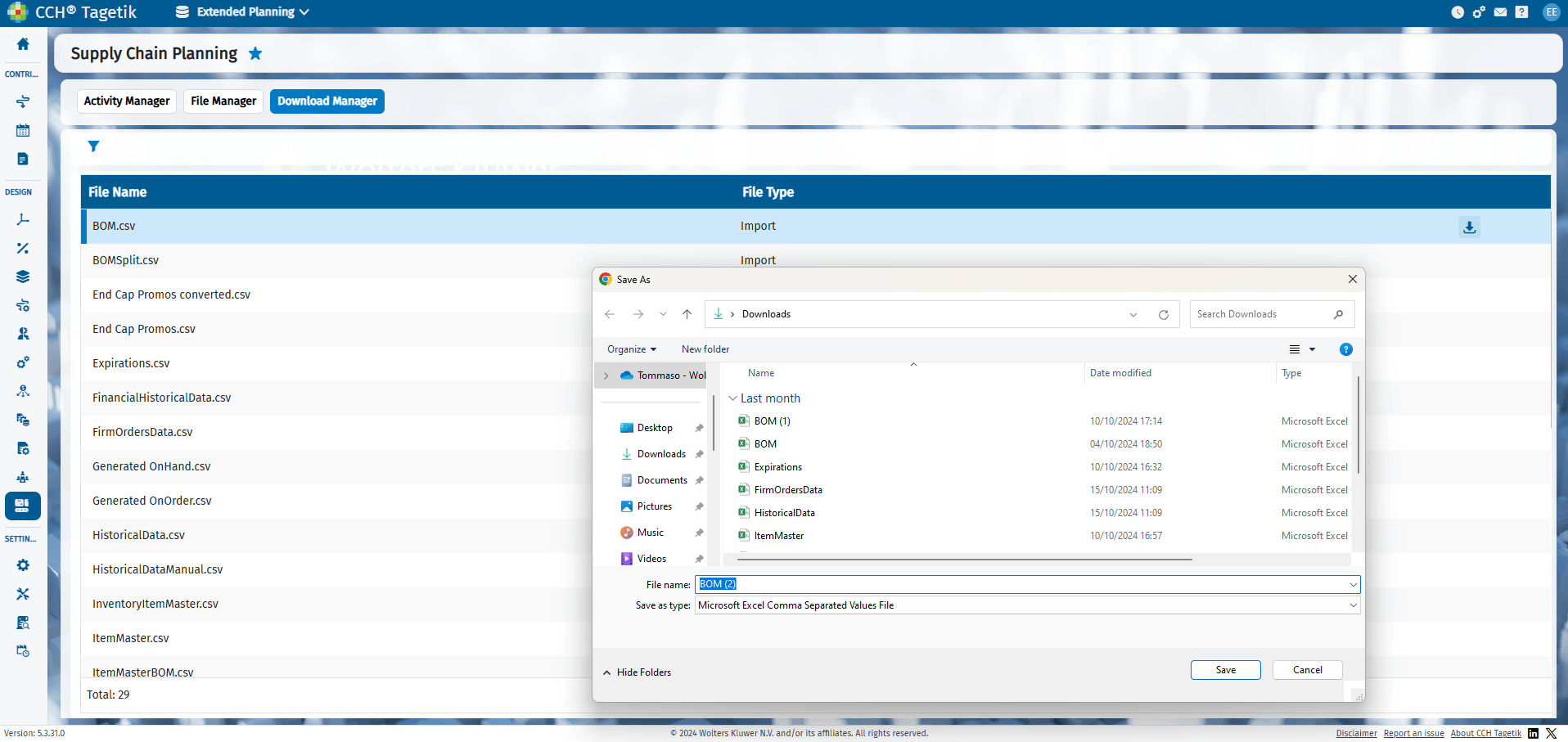The width and height of the screenshot is (1568, 742).
Task: Refresh the Downloads folder listing
Action: coord(1164,314)
